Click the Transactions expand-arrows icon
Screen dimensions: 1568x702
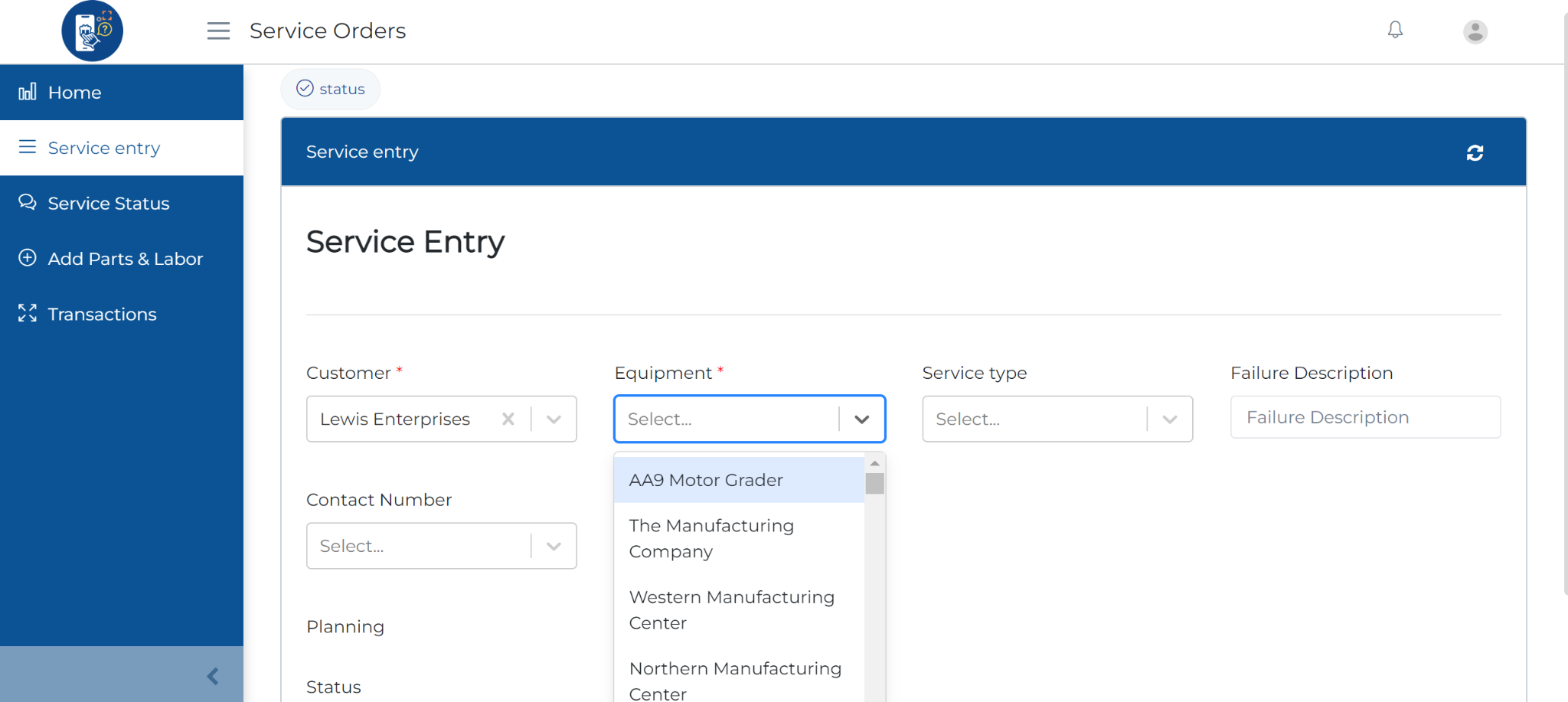pyautogui.click(x=27, y=313)
